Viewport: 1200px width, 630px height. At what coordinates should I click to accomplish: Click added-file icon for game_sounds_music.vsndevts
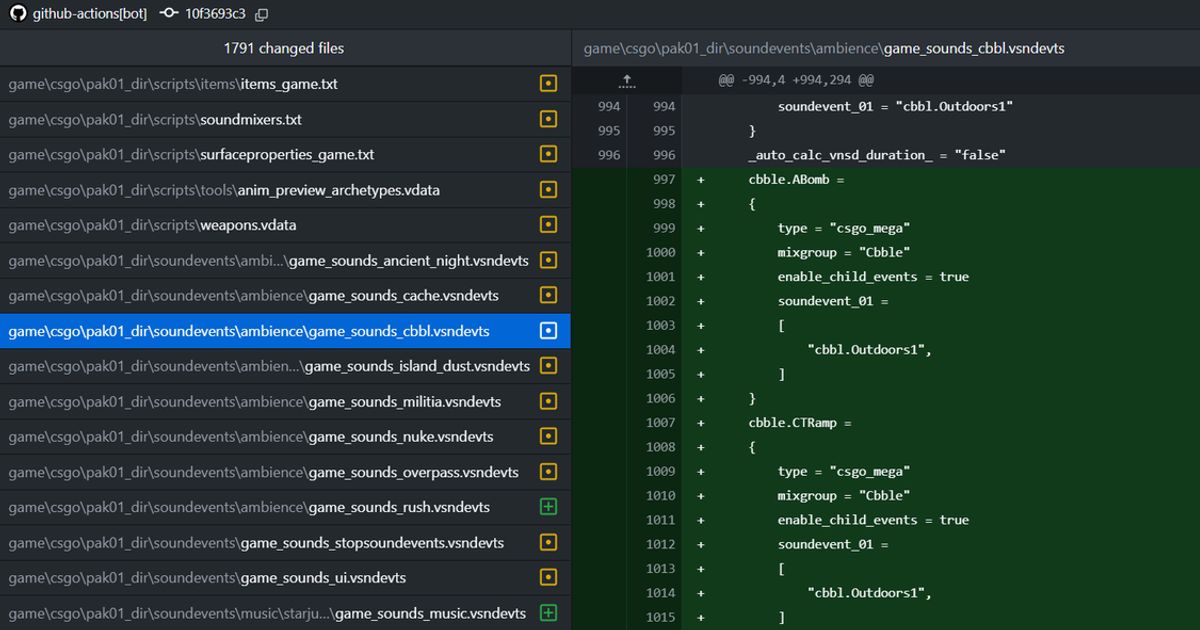pos(548,613)
